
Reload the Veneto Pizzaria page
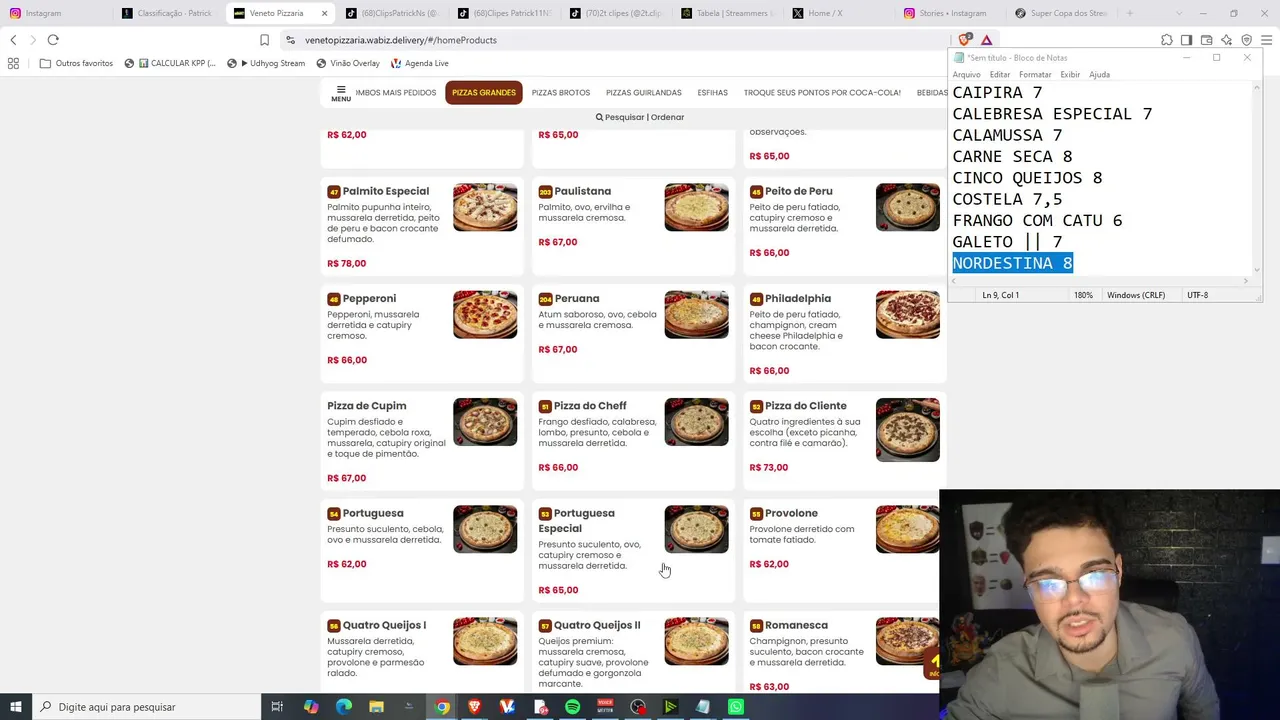[53, 40]
